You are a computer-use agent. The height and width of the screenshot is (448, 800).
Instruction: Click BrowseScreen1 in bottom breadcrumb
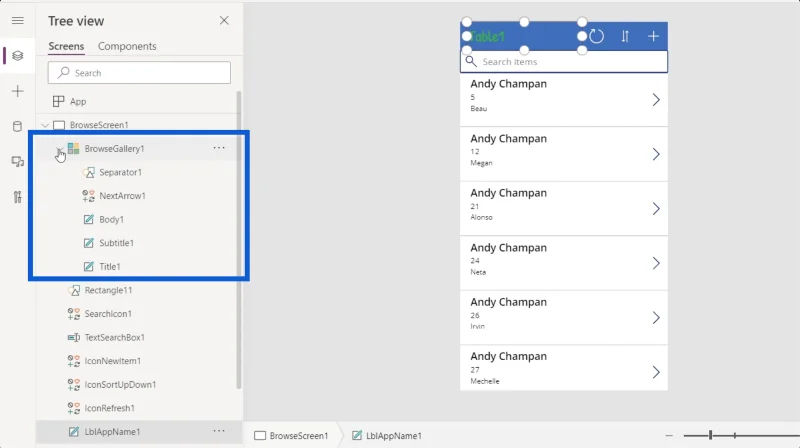pyautogui.click(x=291, y=436)
